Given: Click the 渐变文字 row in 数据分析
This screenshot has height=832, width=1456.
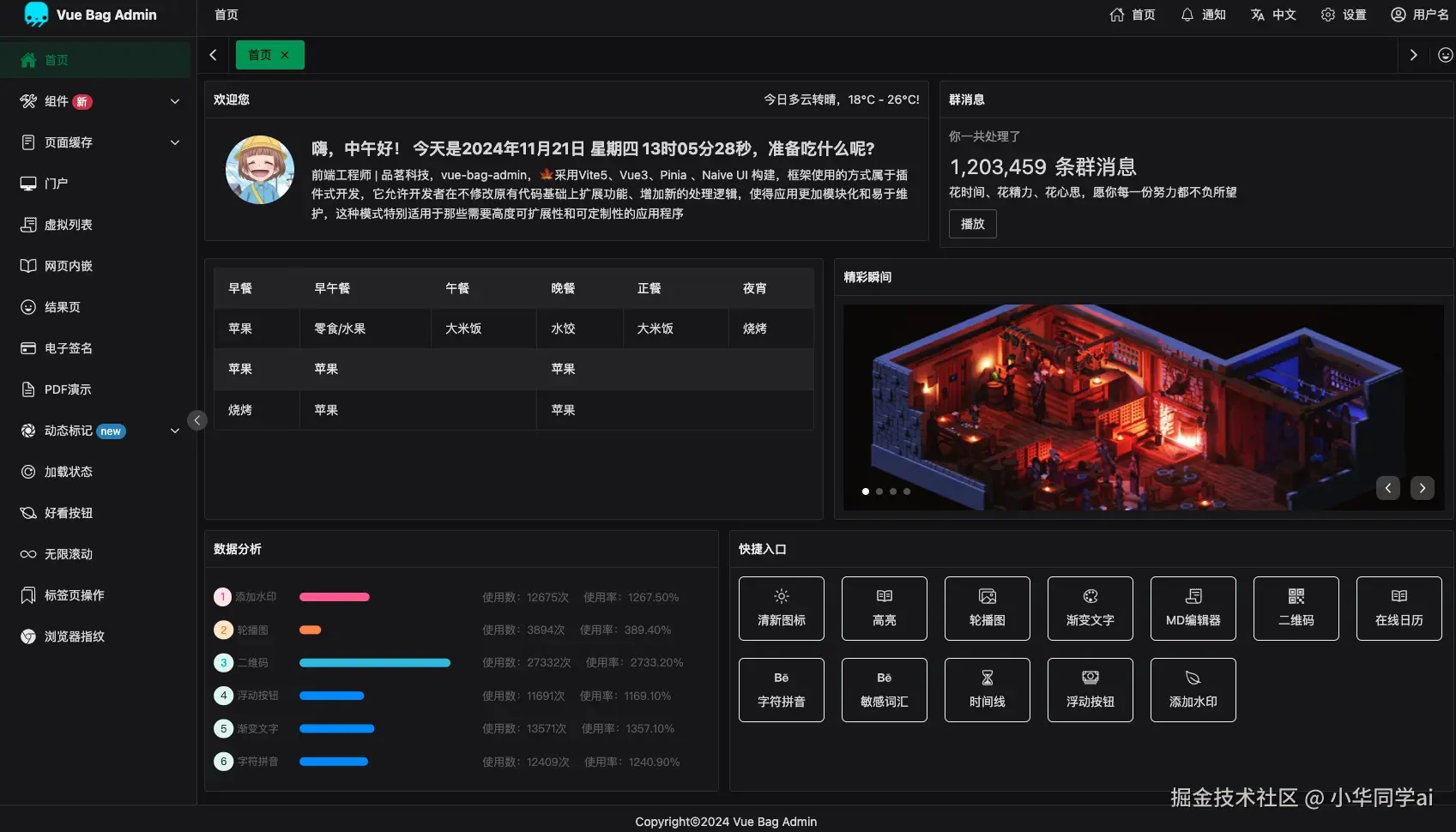Looking at the screenshot, I should (x=462, y=729).
